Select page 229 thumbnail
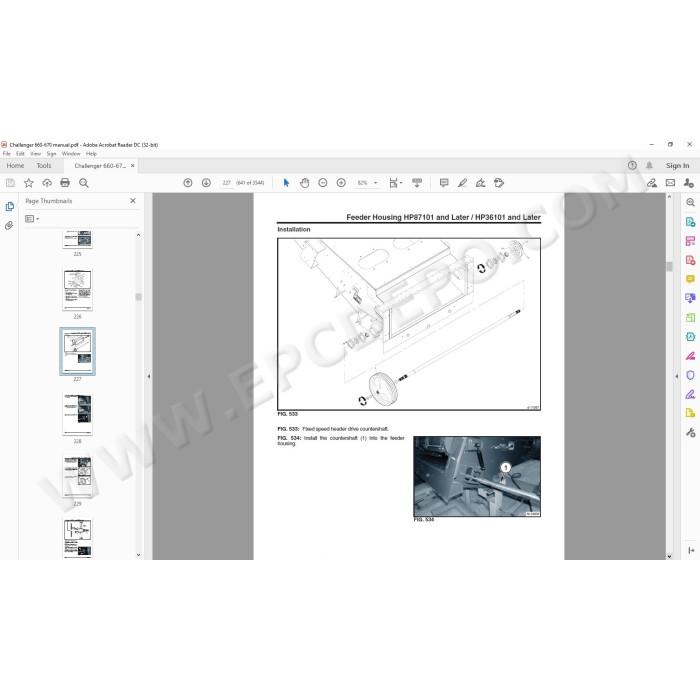This screenshot has width=700, height=700. point(77,477)
